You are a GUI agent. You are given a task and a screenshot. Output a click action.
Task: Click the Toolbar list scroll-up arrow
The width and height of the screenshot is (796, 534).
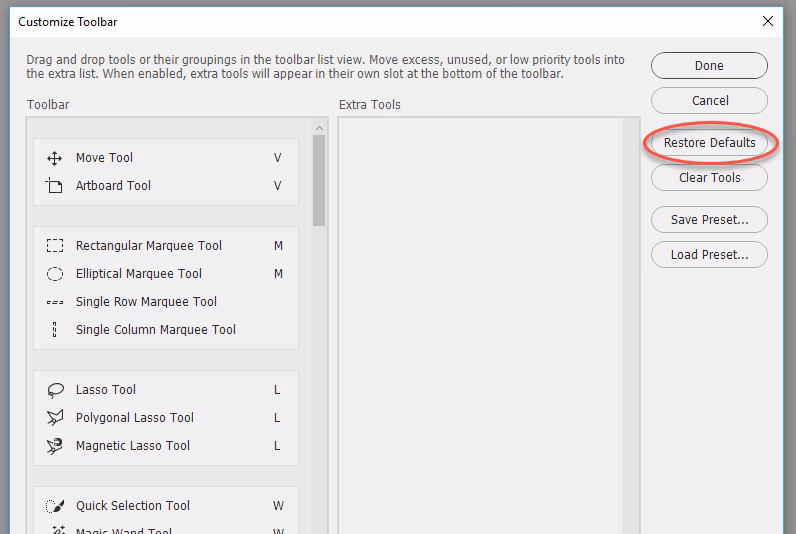tap(319, 127)
